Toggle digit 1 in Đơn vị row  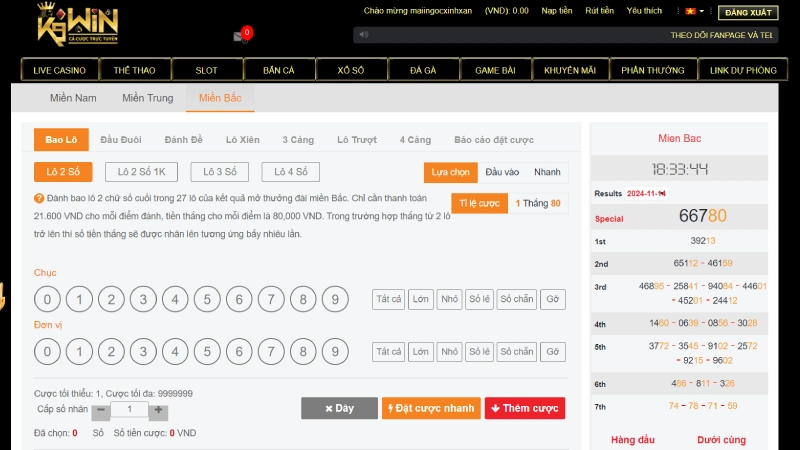click(x=79, y=352)
